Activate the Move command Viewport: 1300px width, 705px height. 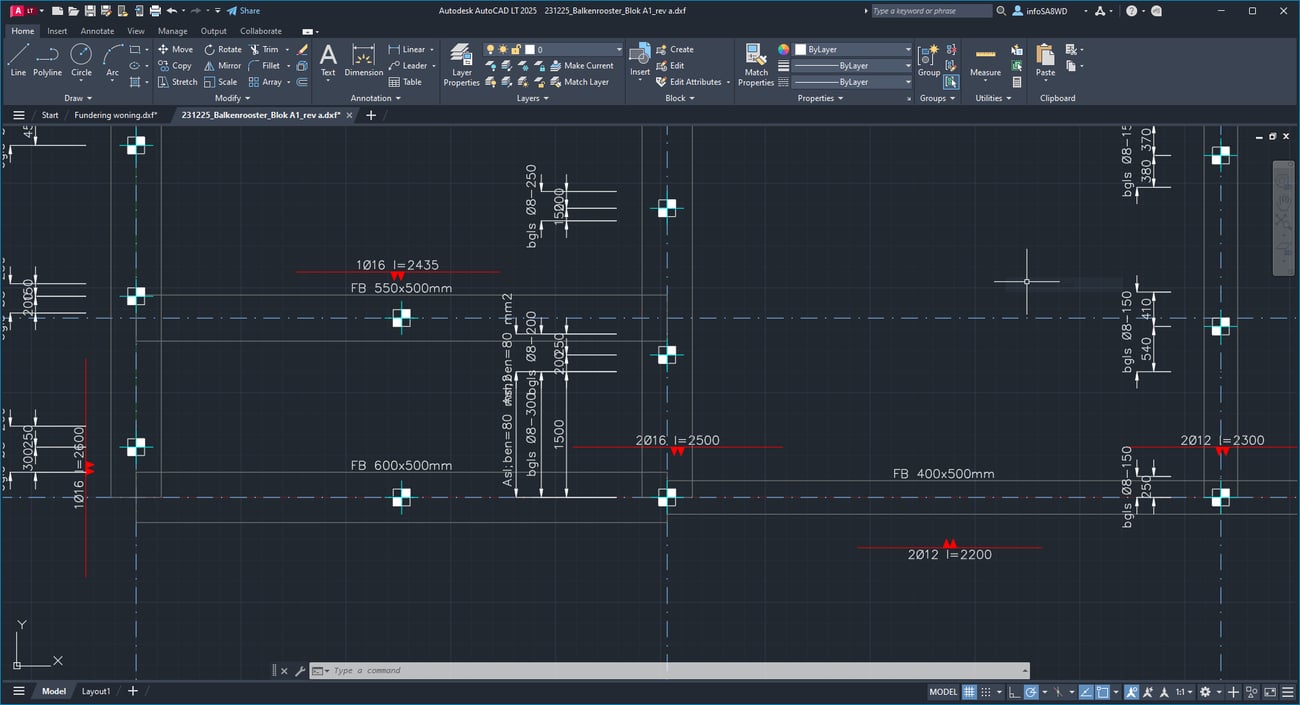click(175, 49)
